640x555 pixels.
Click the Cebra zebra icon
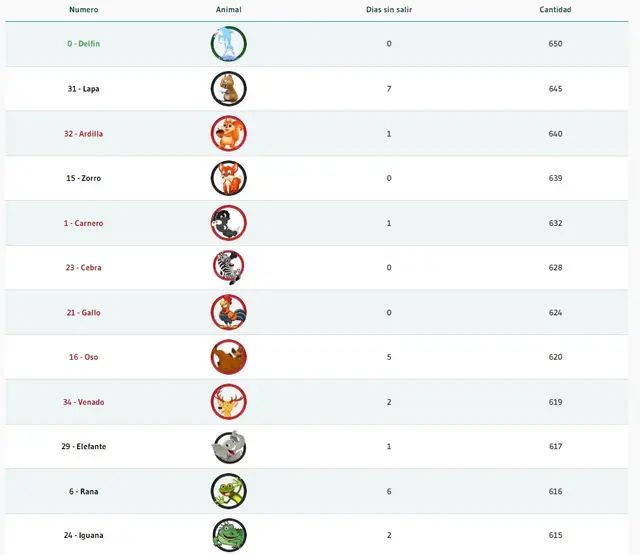[x=228, y=268]
